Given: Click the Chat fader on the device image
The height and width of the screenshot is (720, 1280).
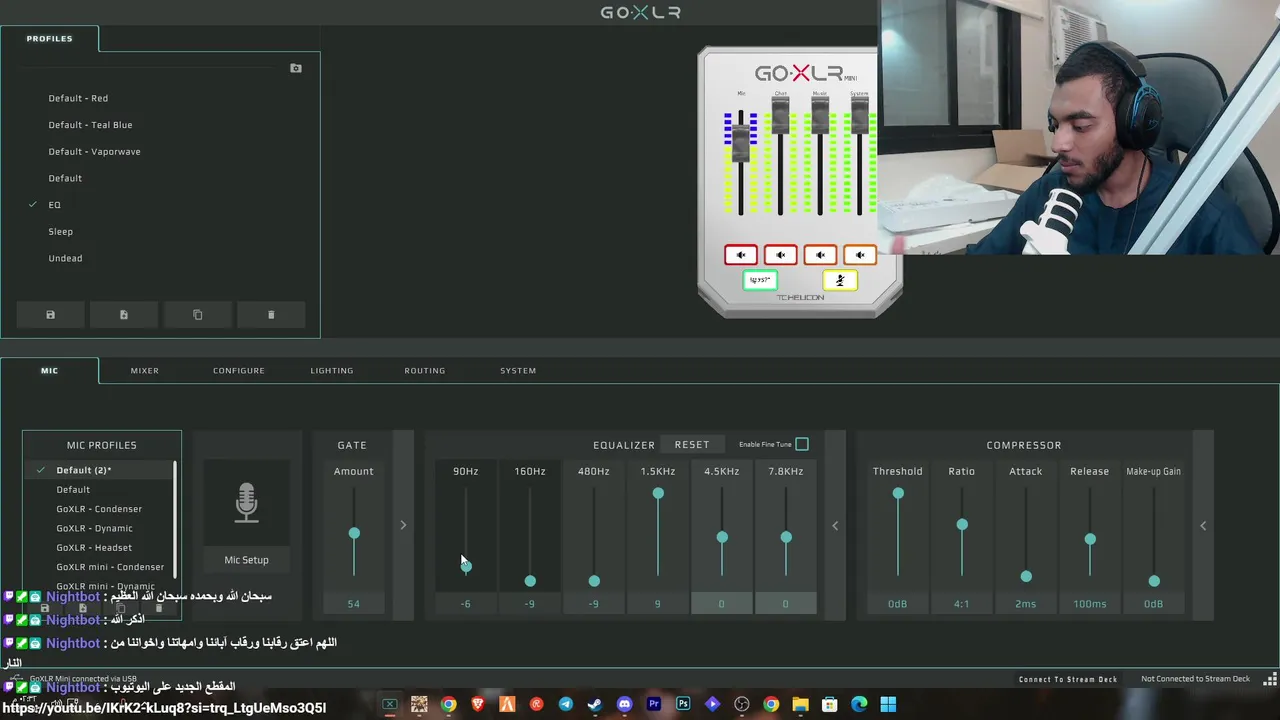Looking at the screenshot, I should tap(780, 114).
